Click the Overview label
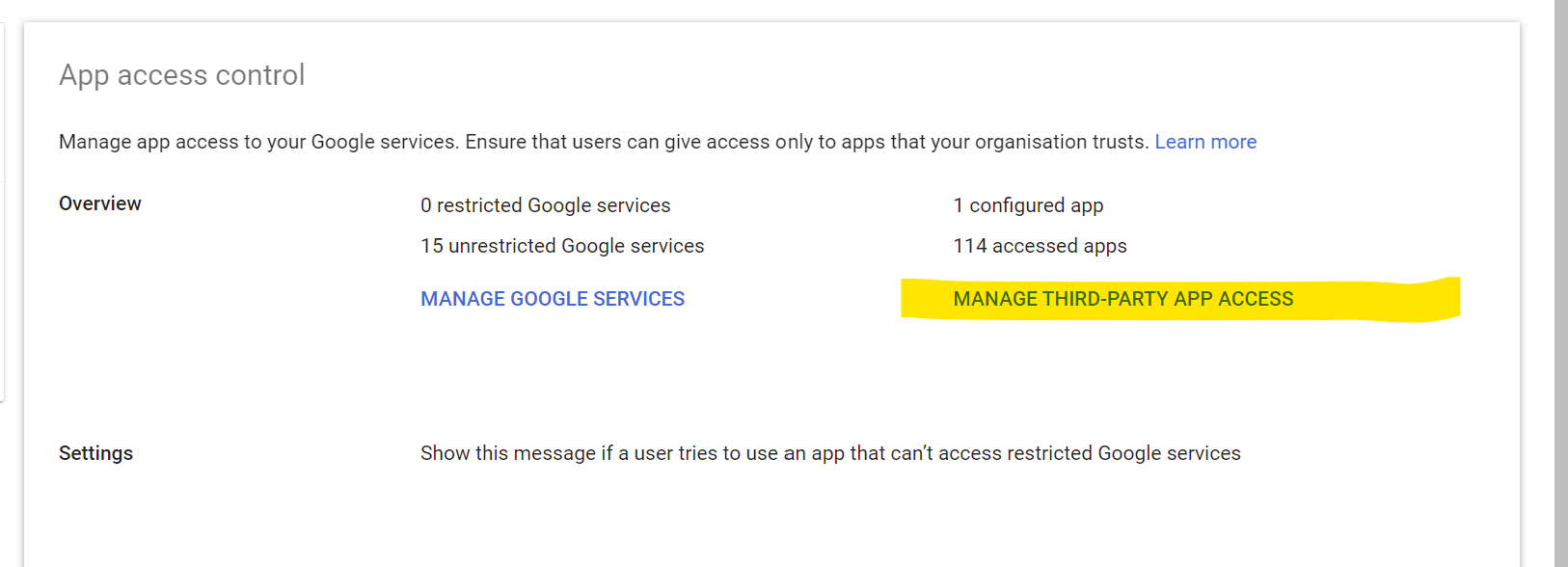The image size is (1568, 567). click(100, 203)
